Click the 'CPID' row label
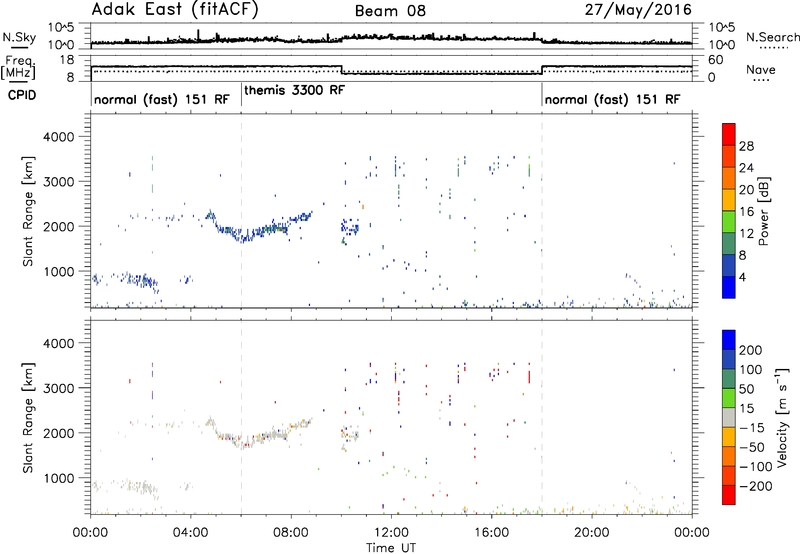 [x=21, y=95]
